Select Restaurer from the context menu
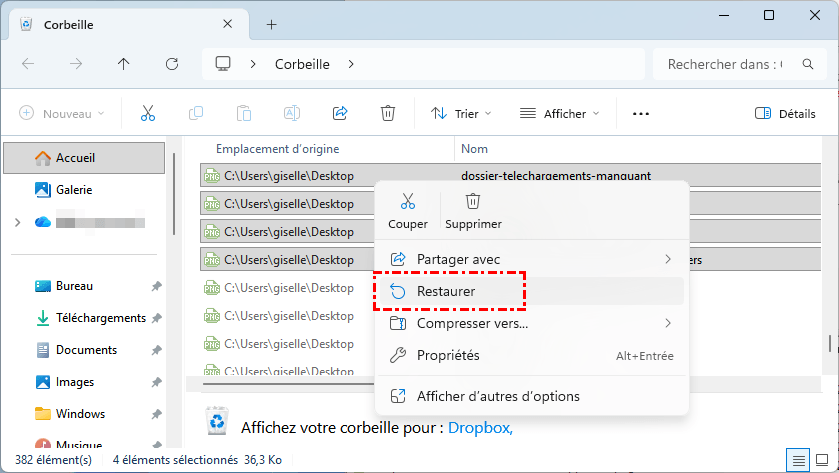 click(x=447, y=291)
